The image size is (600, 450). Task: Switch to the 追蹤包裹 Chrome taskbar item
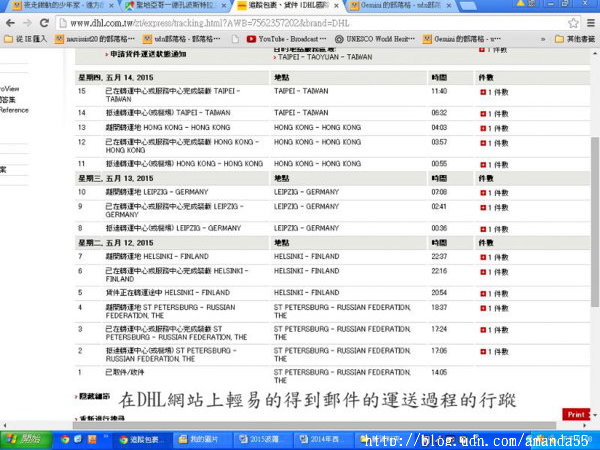(142, 440)
